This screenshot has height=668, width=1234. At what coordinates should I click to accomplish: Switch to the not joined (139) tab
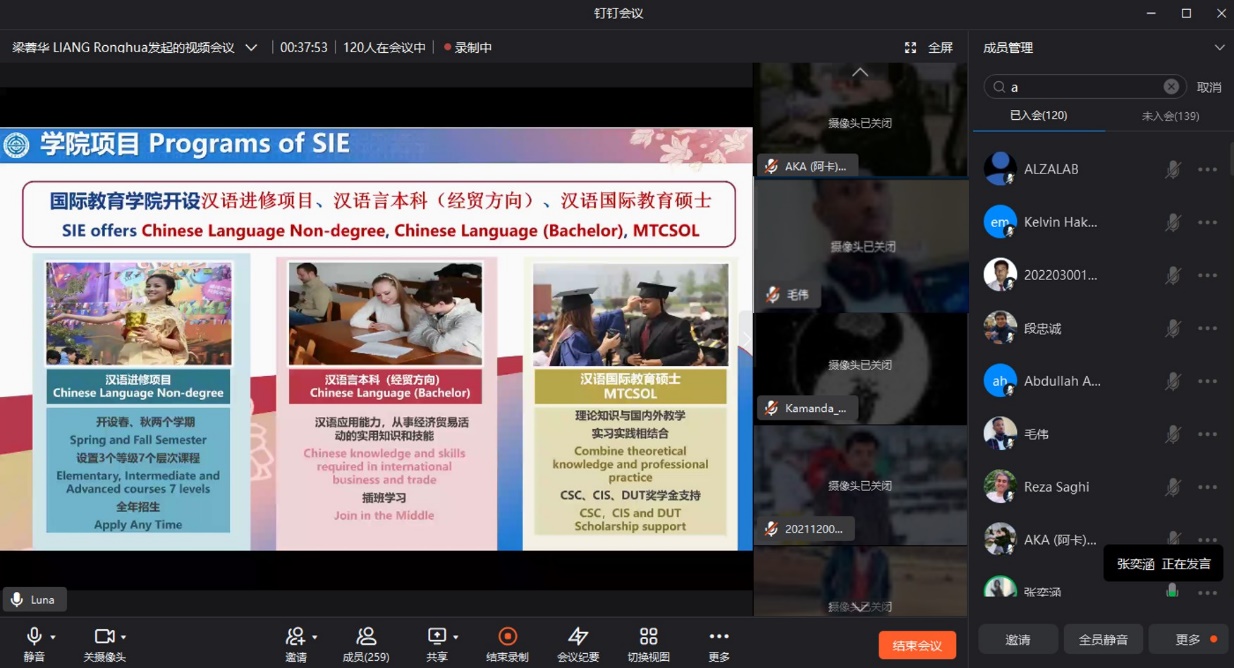1170,116
